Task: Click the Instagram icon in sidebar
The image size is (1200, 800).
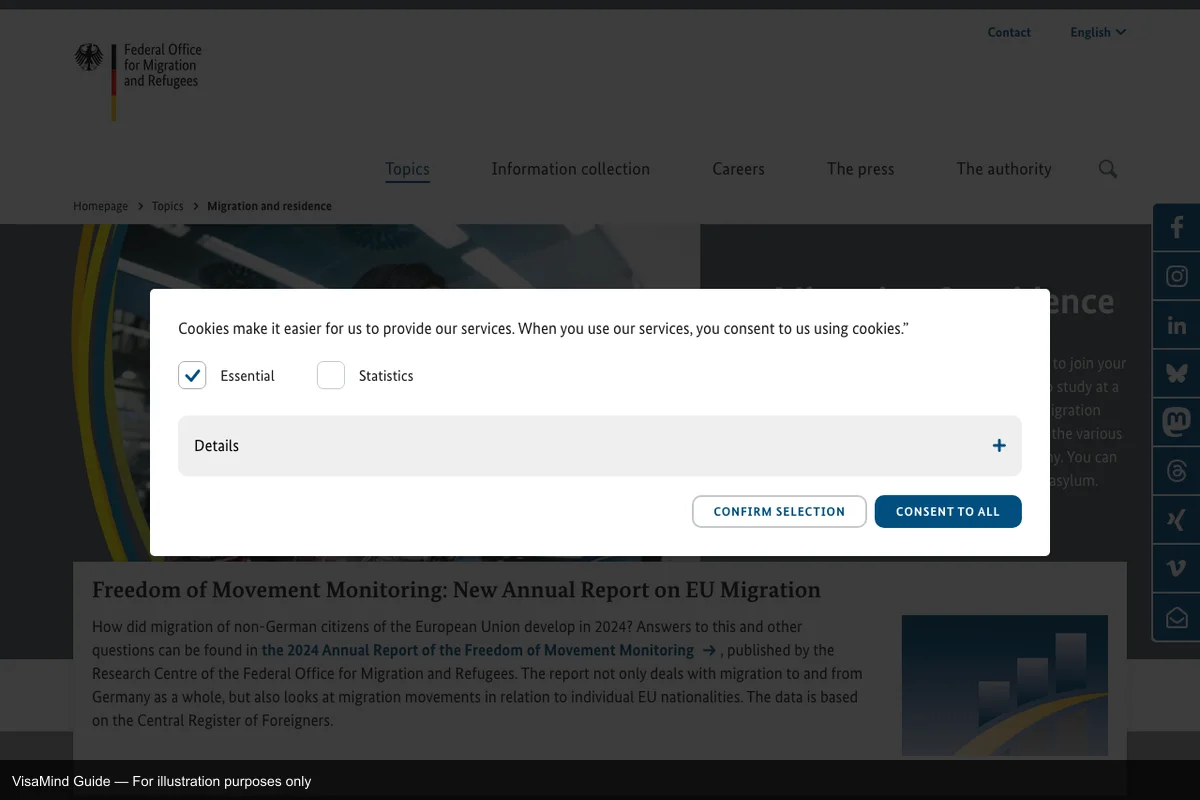Action: click(1177, 276)
